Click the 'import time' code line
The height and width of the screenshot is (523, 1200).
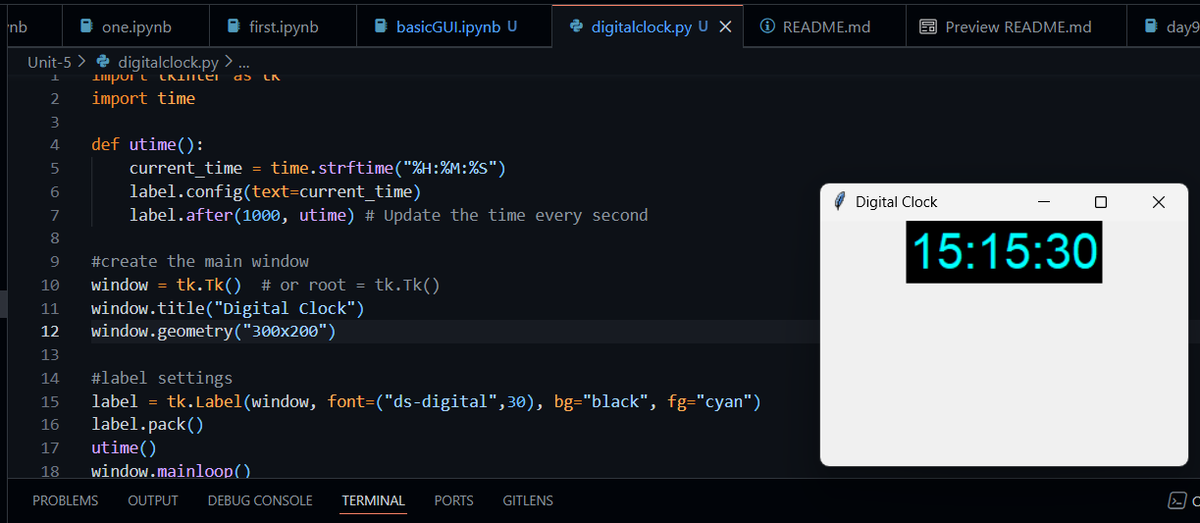(x=143, y=98)
